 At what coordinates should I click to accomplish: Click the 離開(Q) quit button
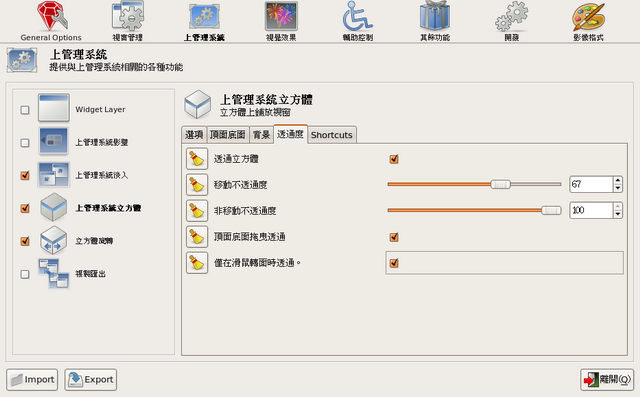[x=607, y=379]
